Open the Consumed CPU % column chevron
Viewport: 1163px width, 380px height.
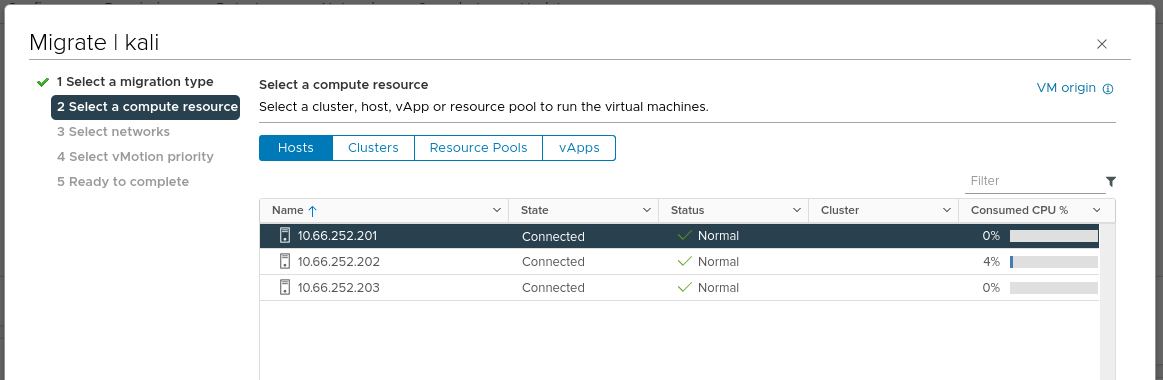pos(1097,211)
